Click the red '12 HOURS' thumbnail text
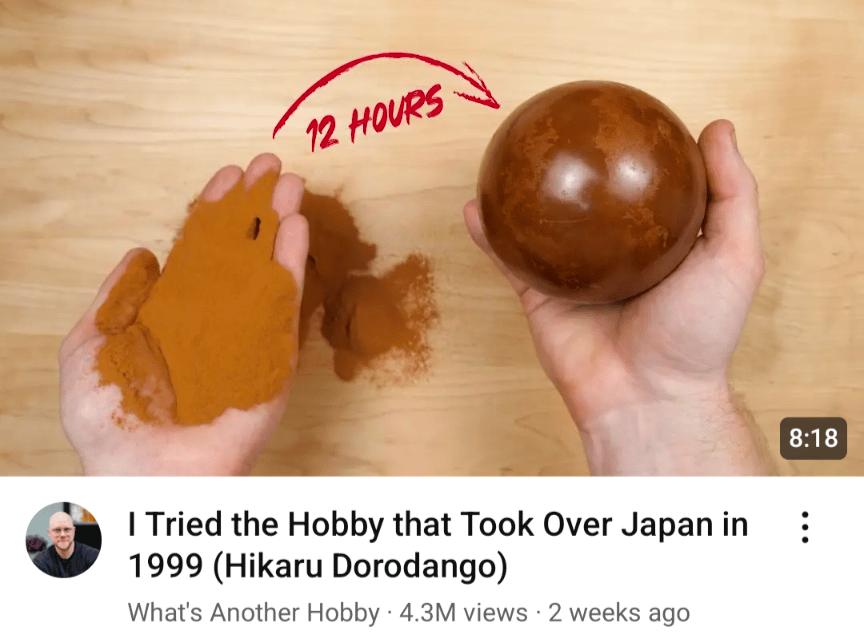 [x=375, y=117]
